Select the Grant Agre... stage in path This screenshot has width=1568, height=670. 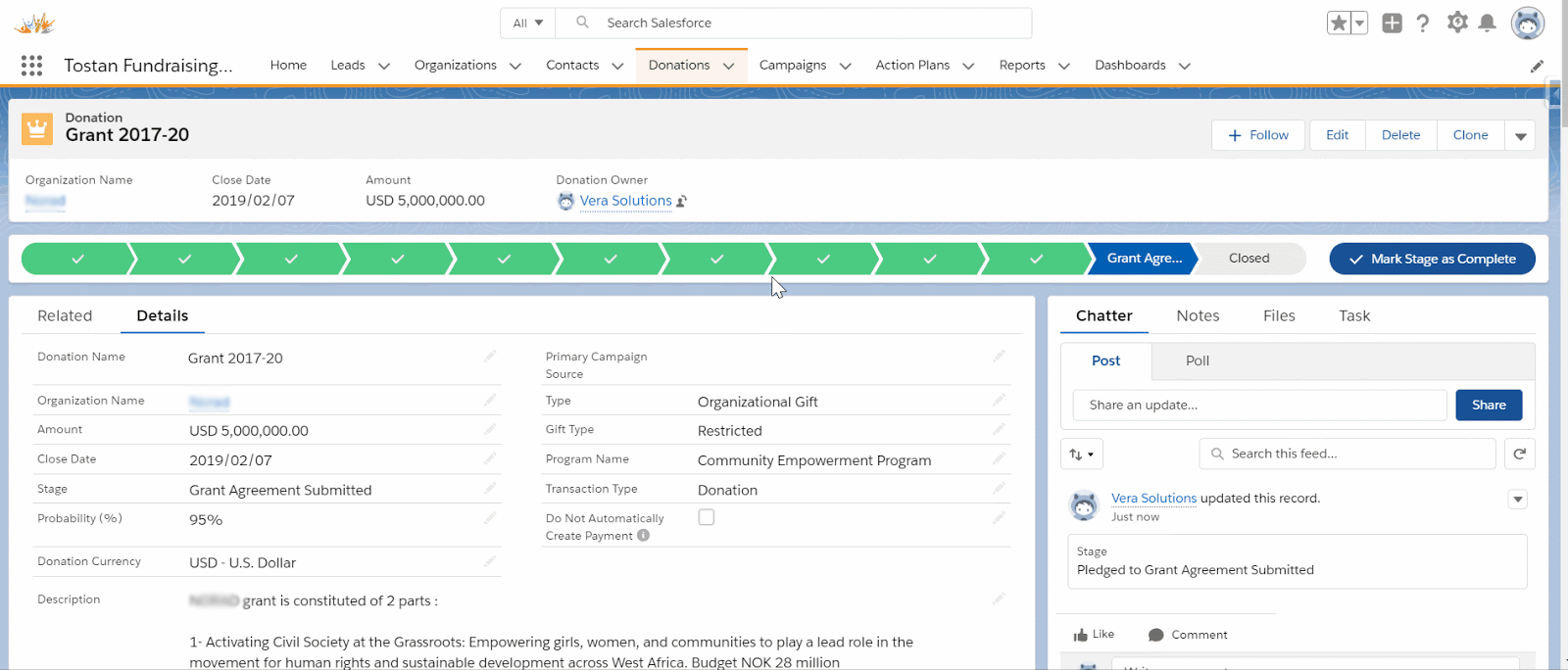point(1143,259)
